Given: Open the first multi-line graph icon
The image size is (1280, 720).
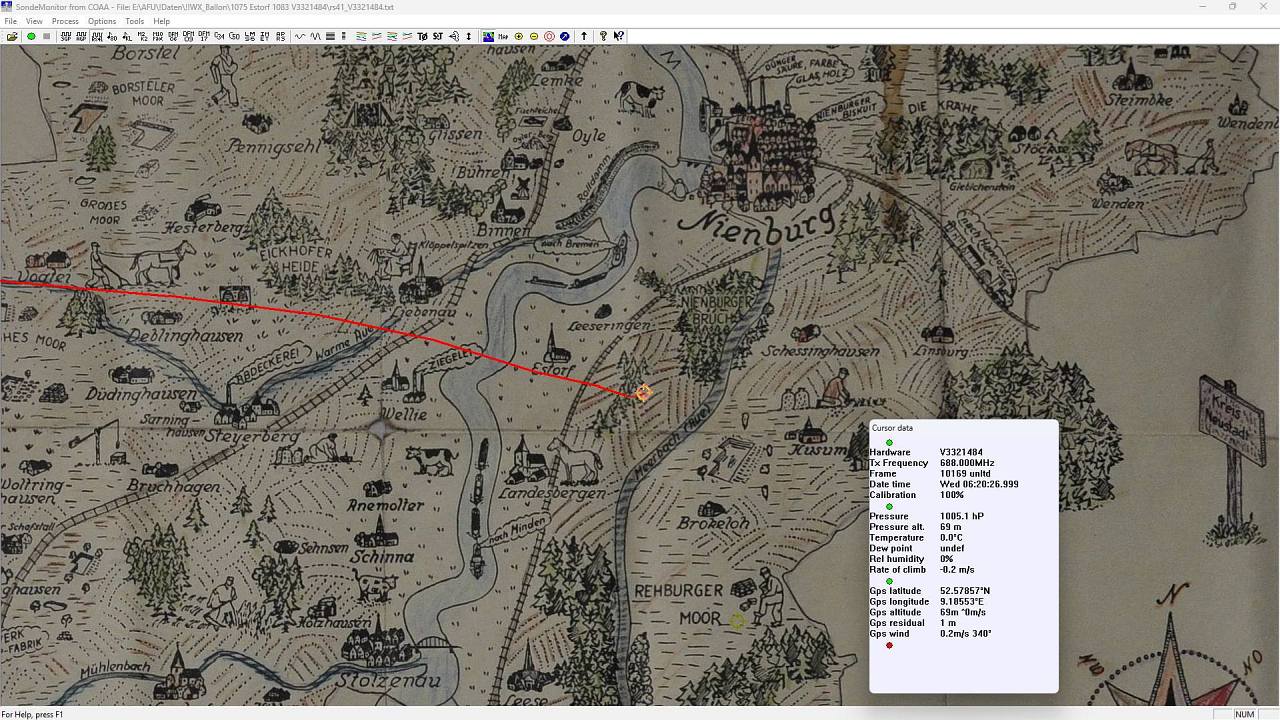Looking at the screenshot, I should point(361,36).
